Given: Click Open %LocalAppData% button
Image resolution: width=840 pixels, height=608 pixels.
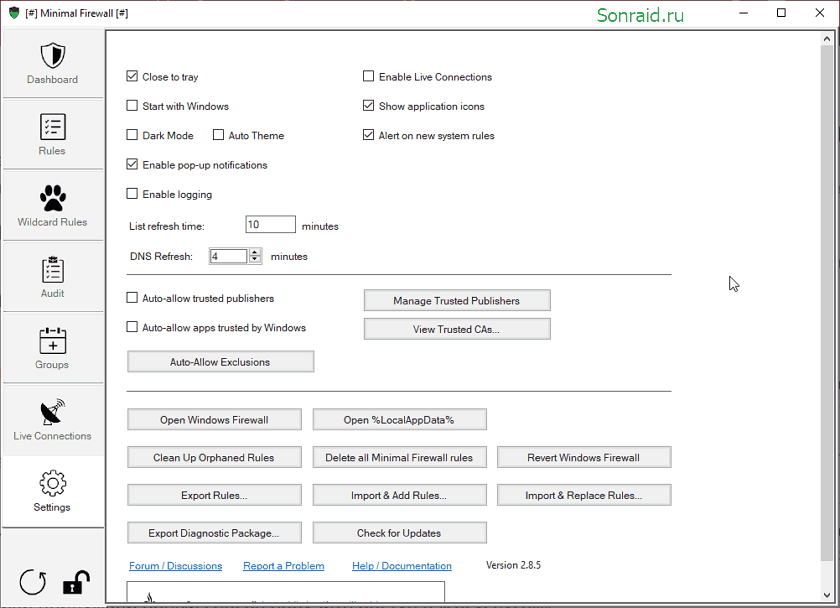Looking at the screenshot, I should [x=400, y=420].
